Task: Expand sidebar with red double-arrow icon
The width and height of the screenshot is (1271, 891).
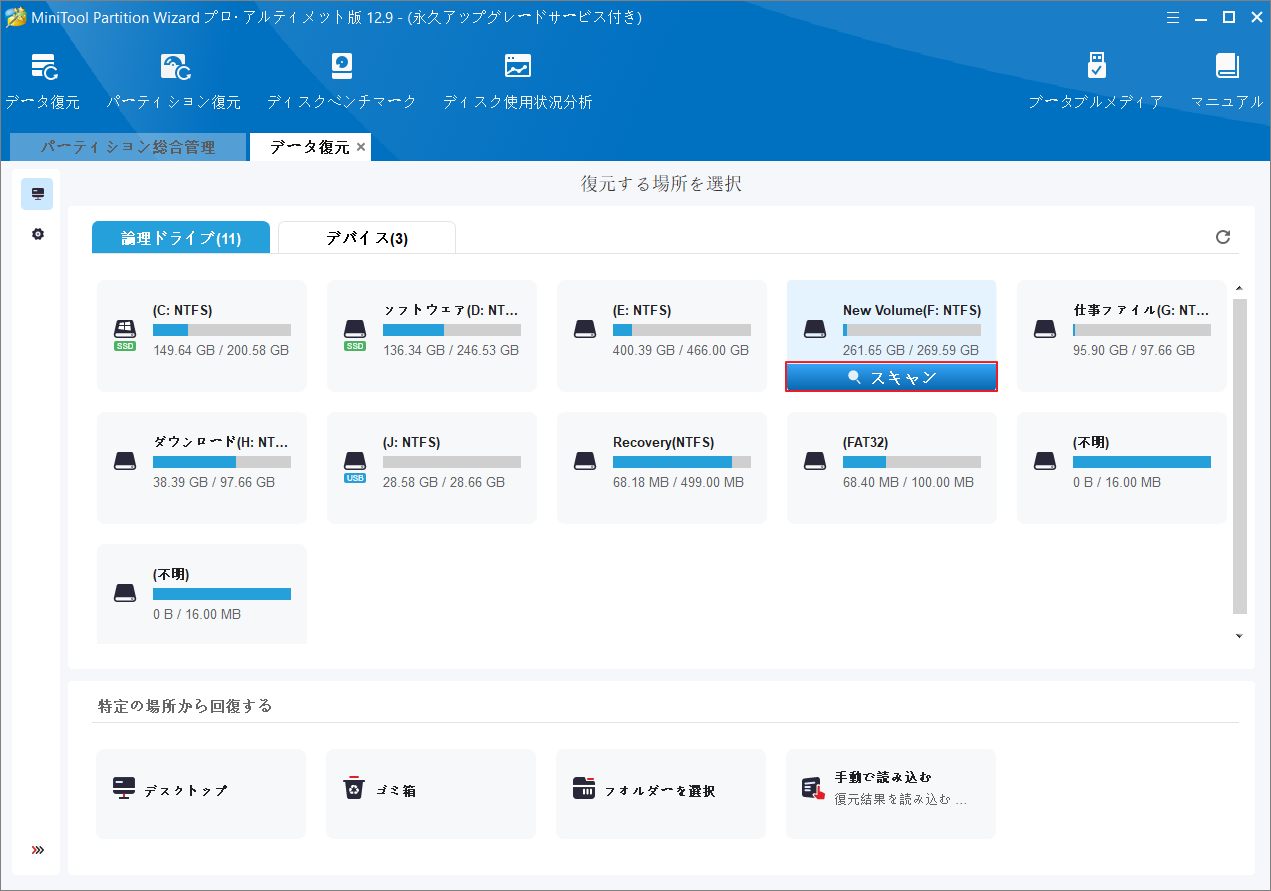Action: (x=38, y=850)
